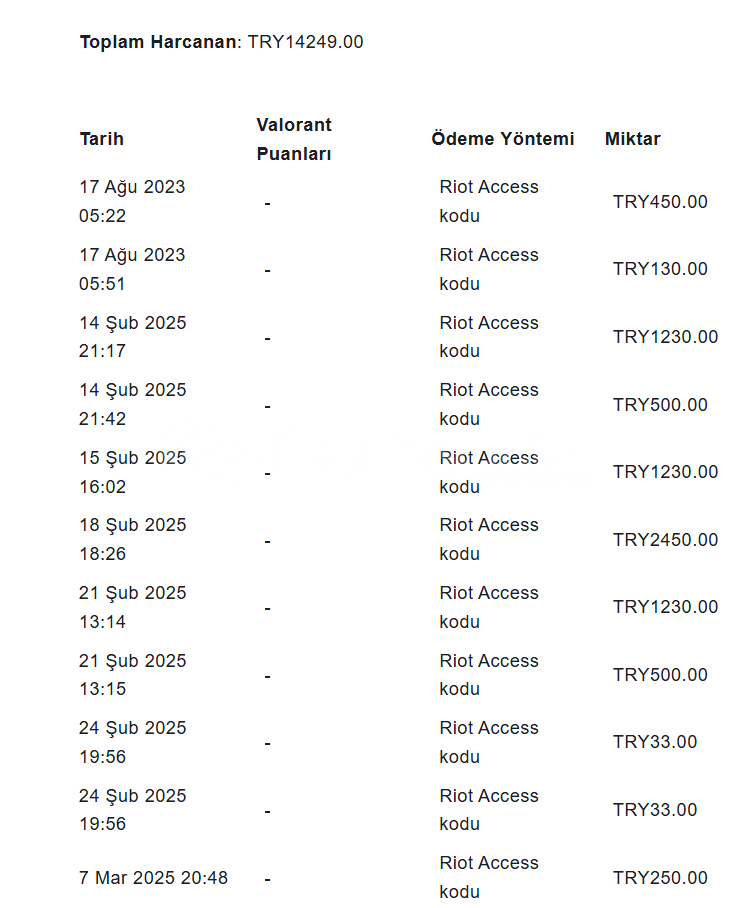Click Riot Access kodu in the 18 Şub row
Screen dimensions: 753x908
click(489, 539)
